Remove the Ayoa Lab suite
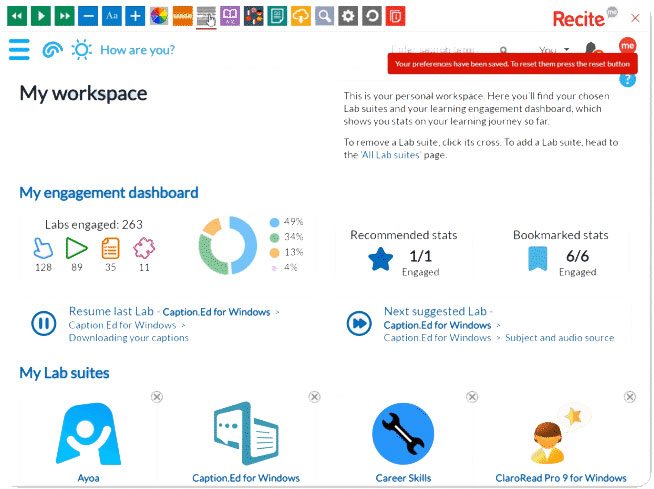654x489 pixels. (157, 397)
